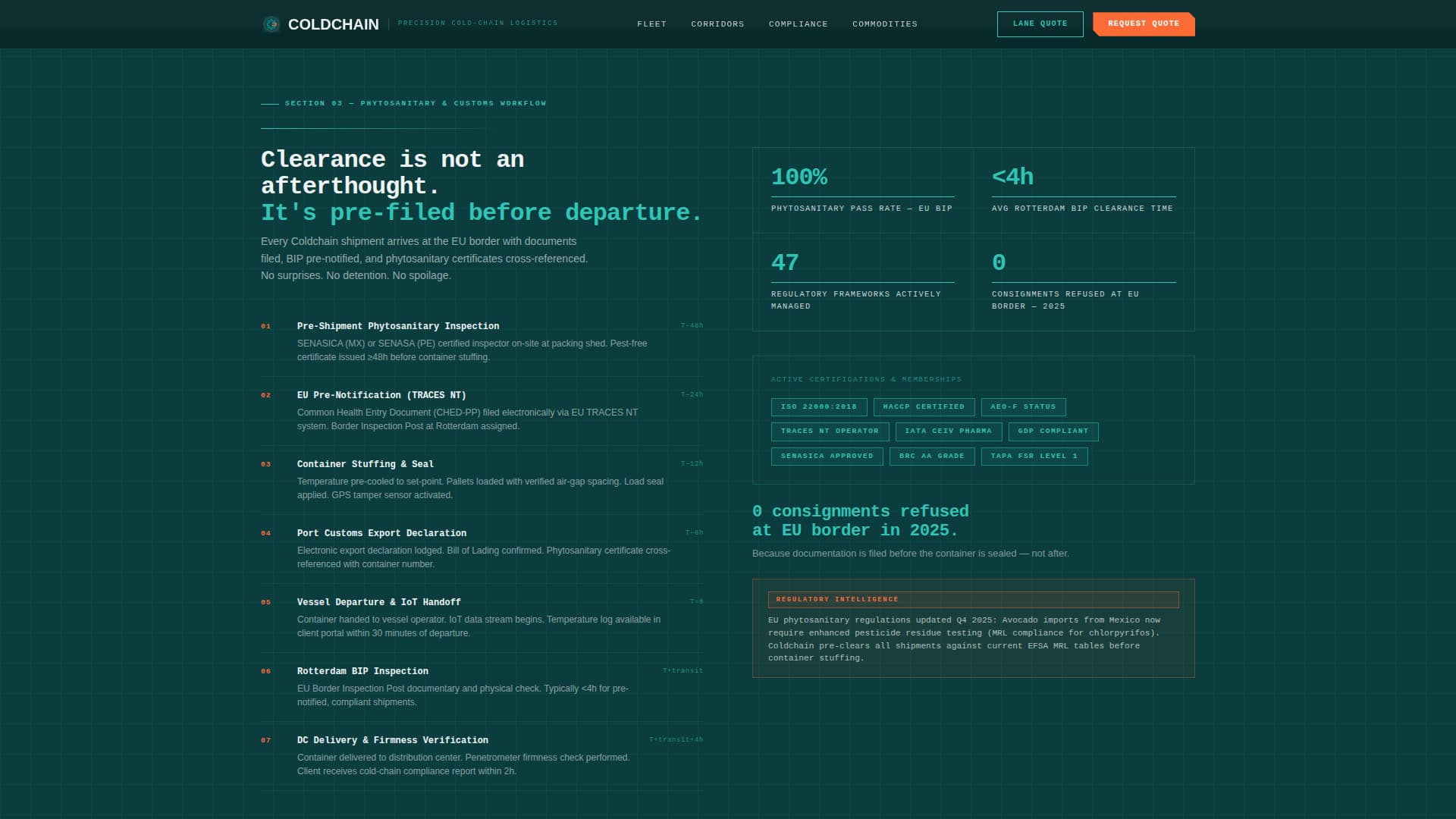Click the T+transit+4h timing marker
This screenshot has width=1456, height=819.
click(676, 740)
